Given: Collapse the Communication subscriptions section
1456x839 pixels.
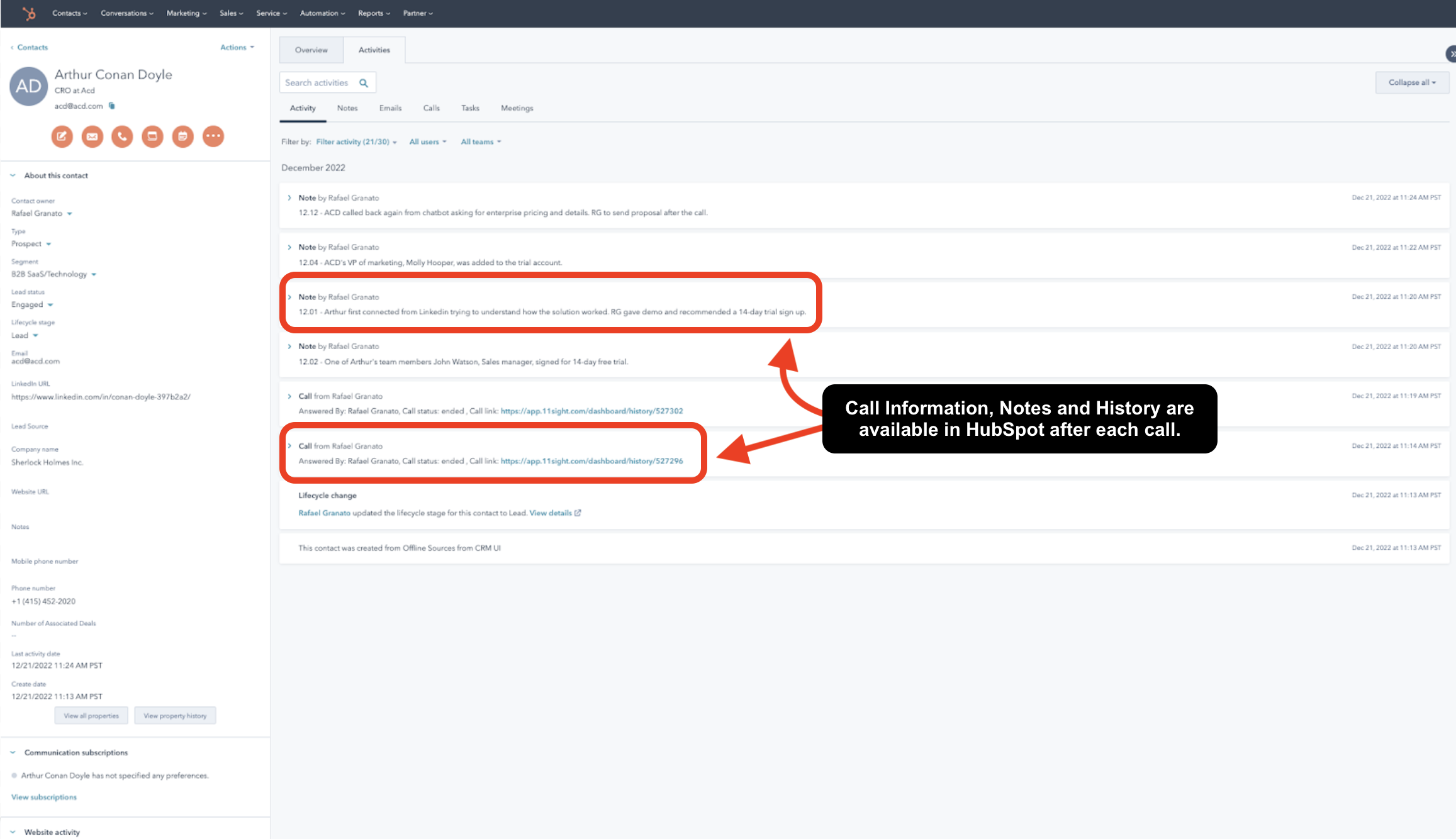Looking at the screenshot, I should (x=13, y=752).
